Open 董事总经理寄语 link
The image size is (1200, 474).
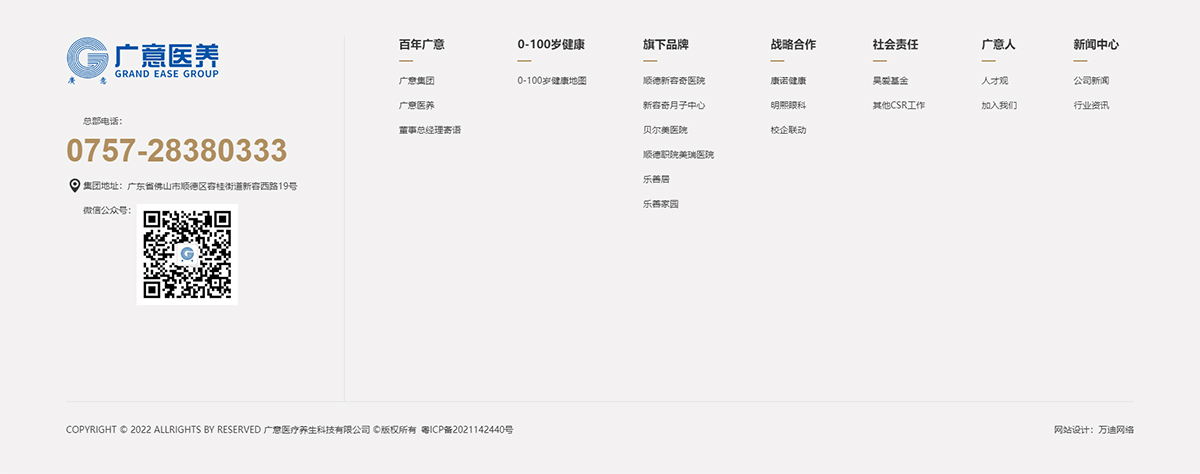coord(429,130)
